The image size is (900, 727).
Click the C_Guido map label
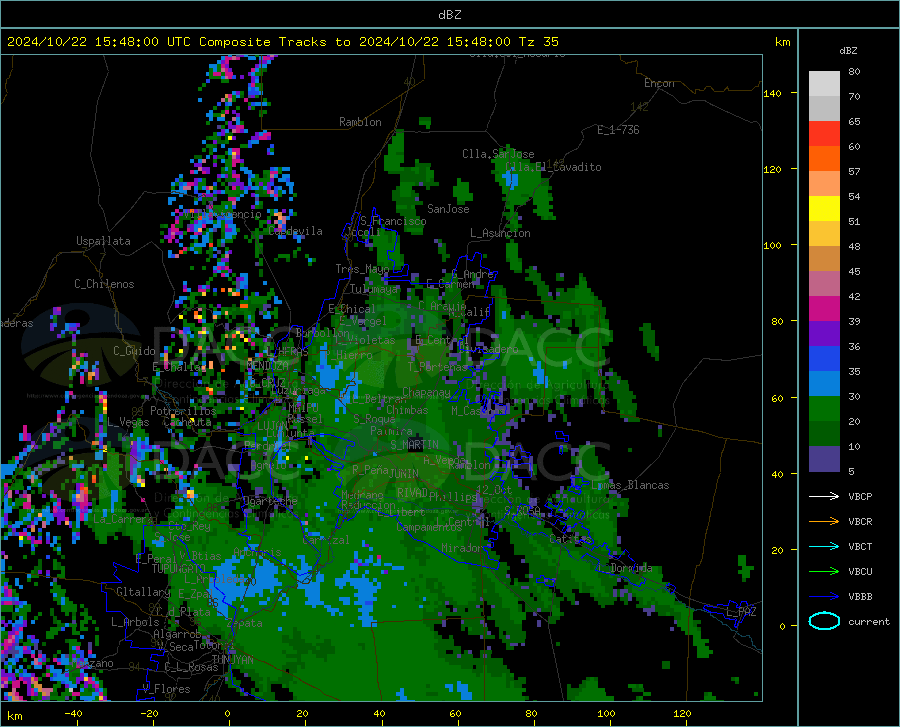[x=134, y=351]
